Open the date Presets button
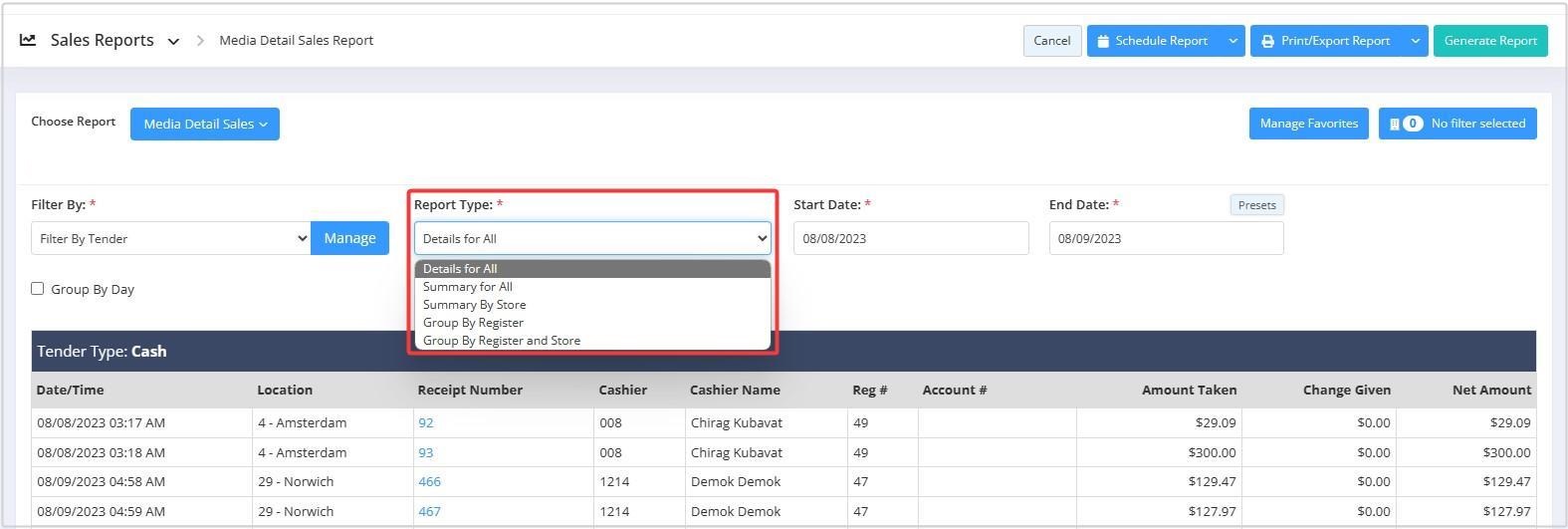The image size is (1568, 529). 1256,205
